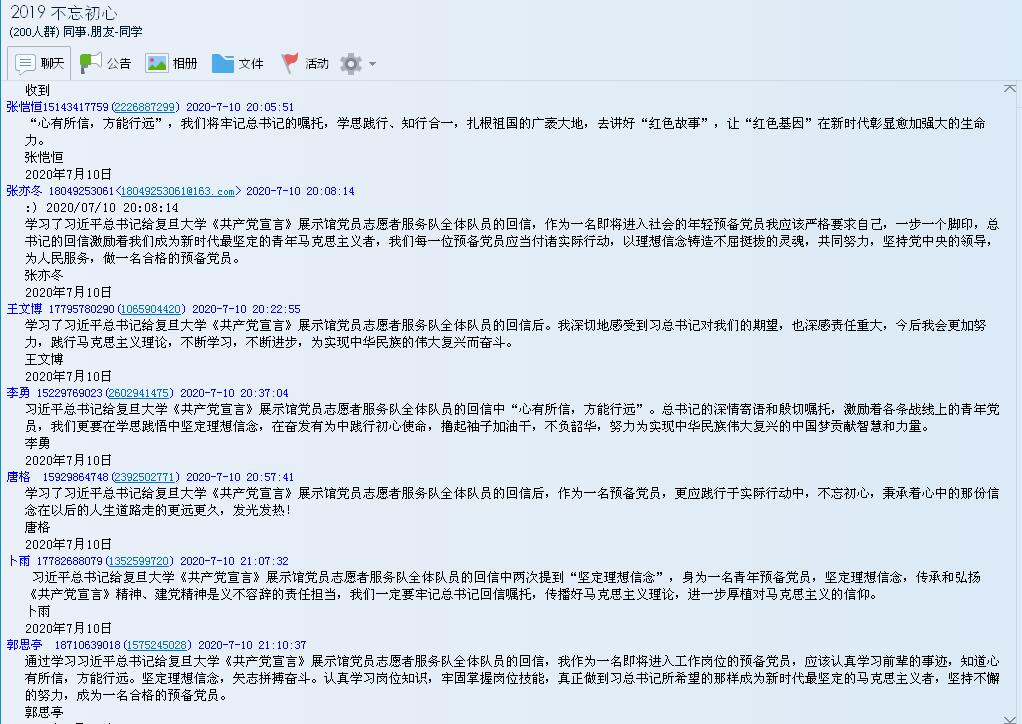1022x724 pixels.
Task: Click the group title 2019 不忘初心
Action: pos(62,13)
